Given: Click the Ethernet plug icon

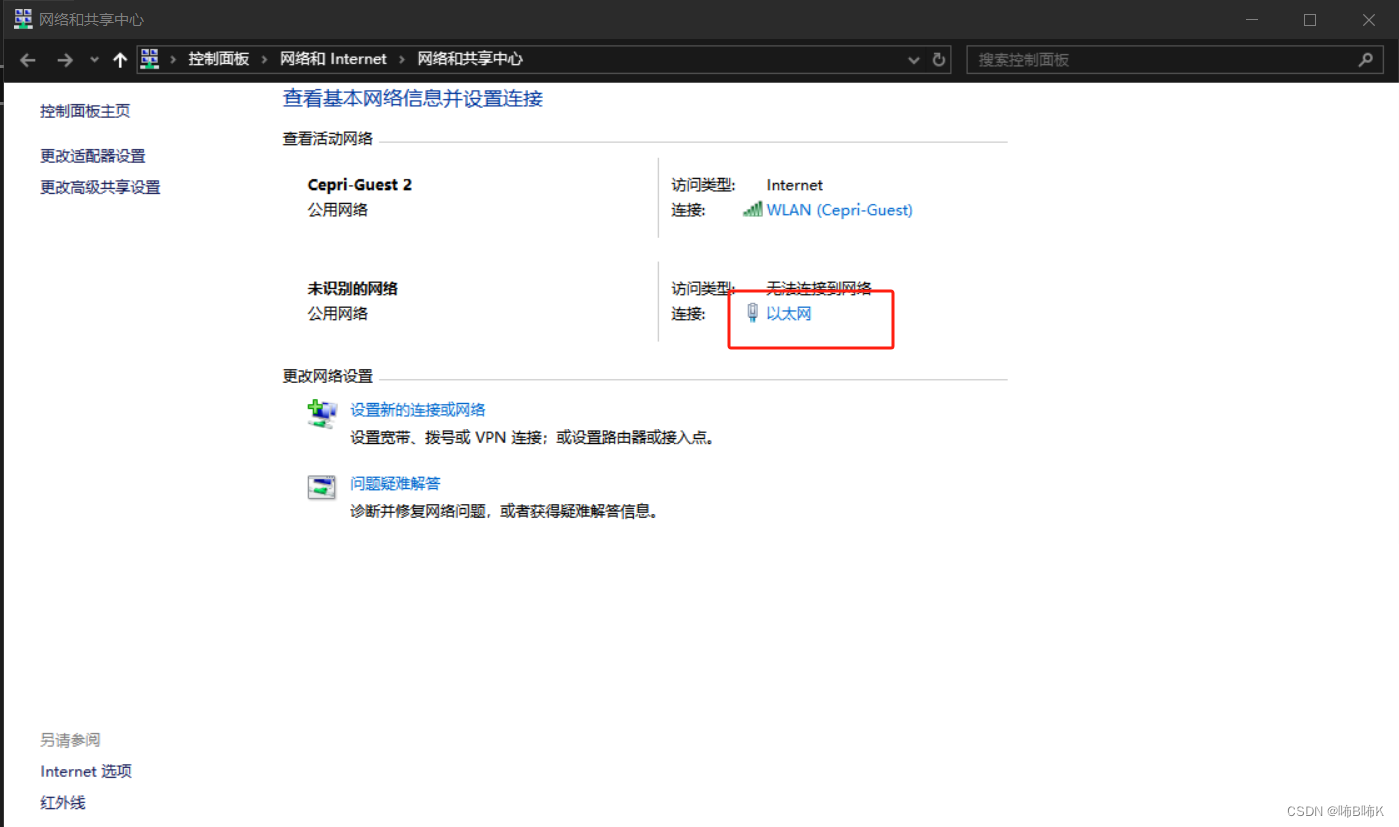Looking at the screenshot, I should (753, 314).
